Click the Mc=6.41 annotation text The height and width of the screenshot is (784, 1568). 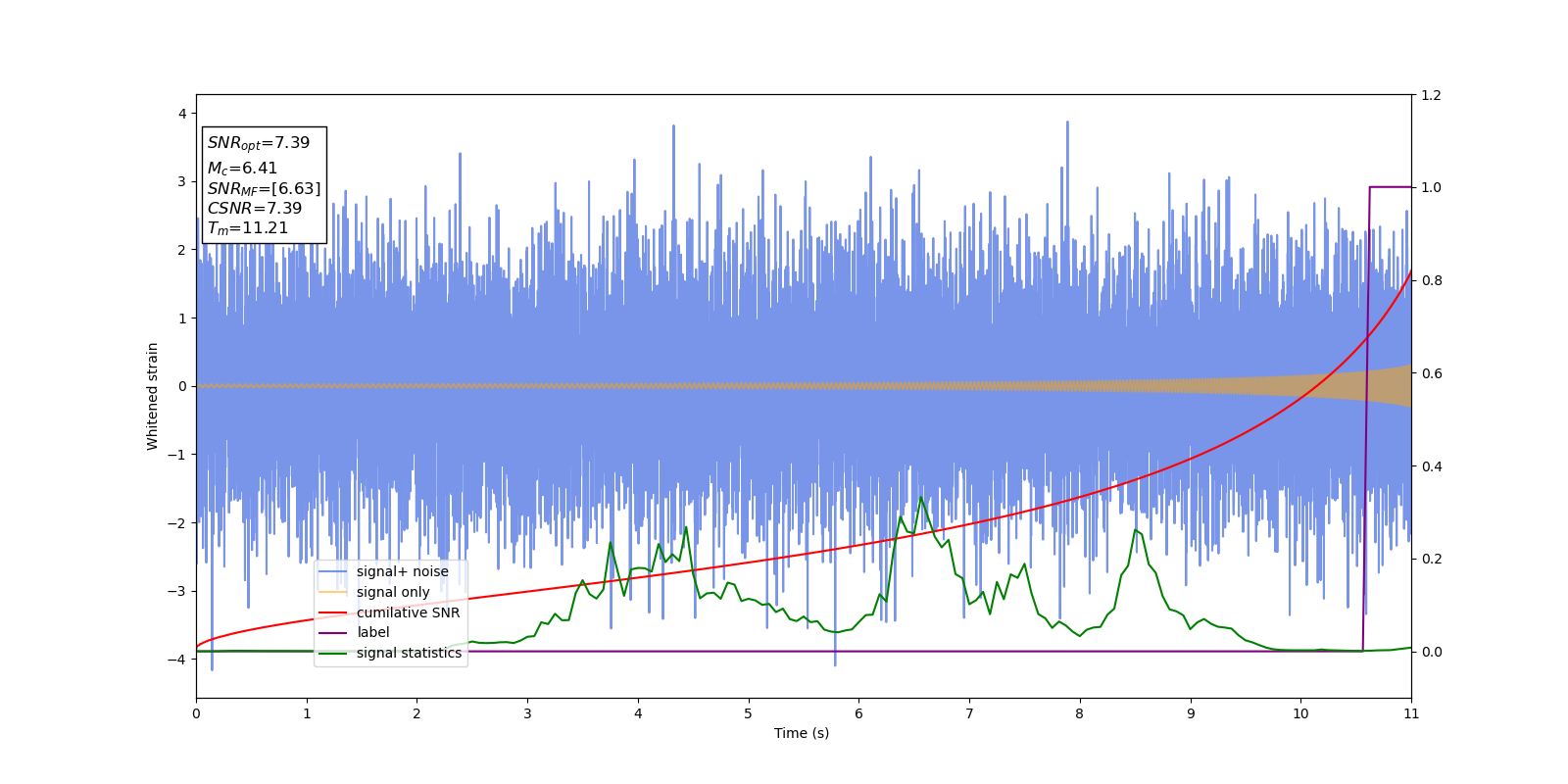(x=242, y=169)
